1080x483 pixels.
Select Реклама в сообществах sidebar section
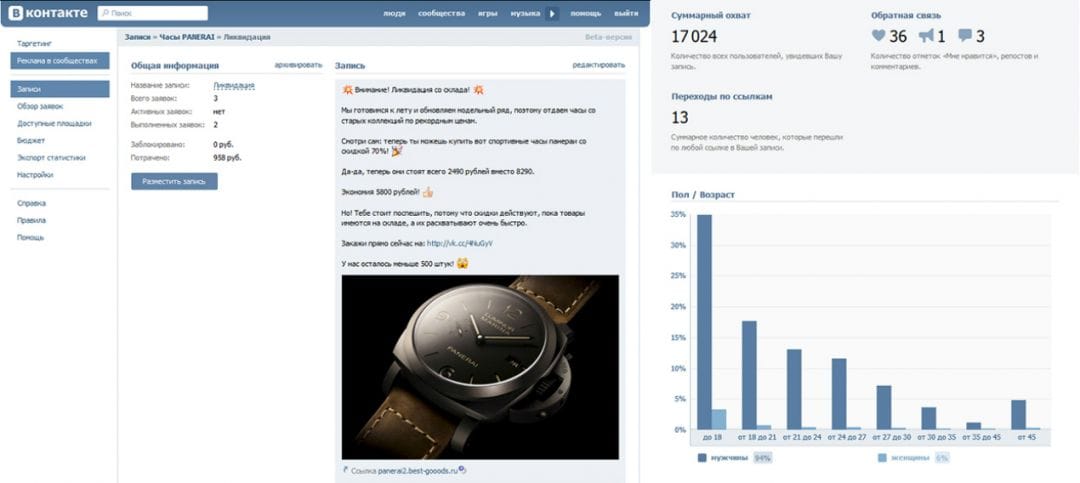60,61
